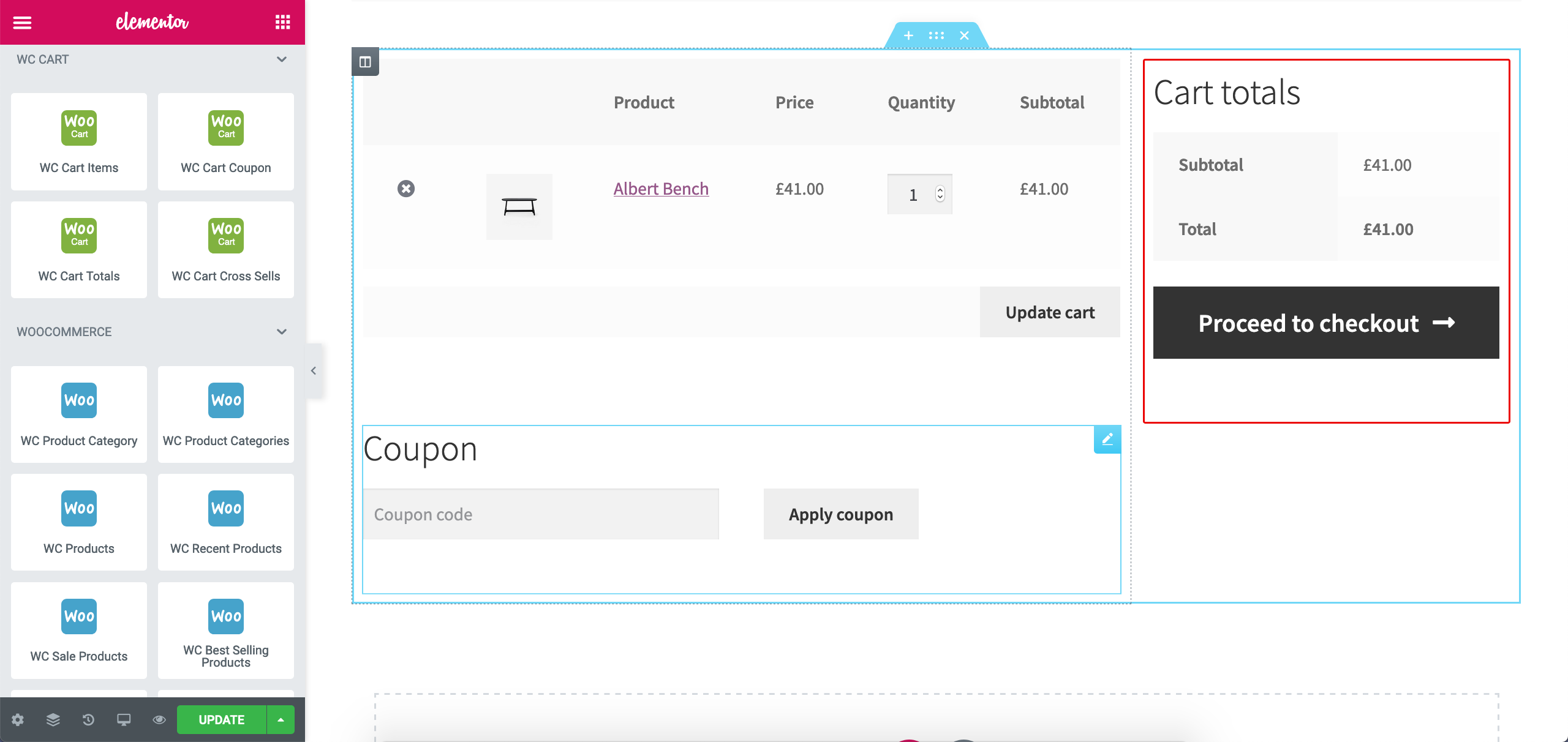Click the Coupon code input field
The image size is (1568, 742).
(542, 514)
